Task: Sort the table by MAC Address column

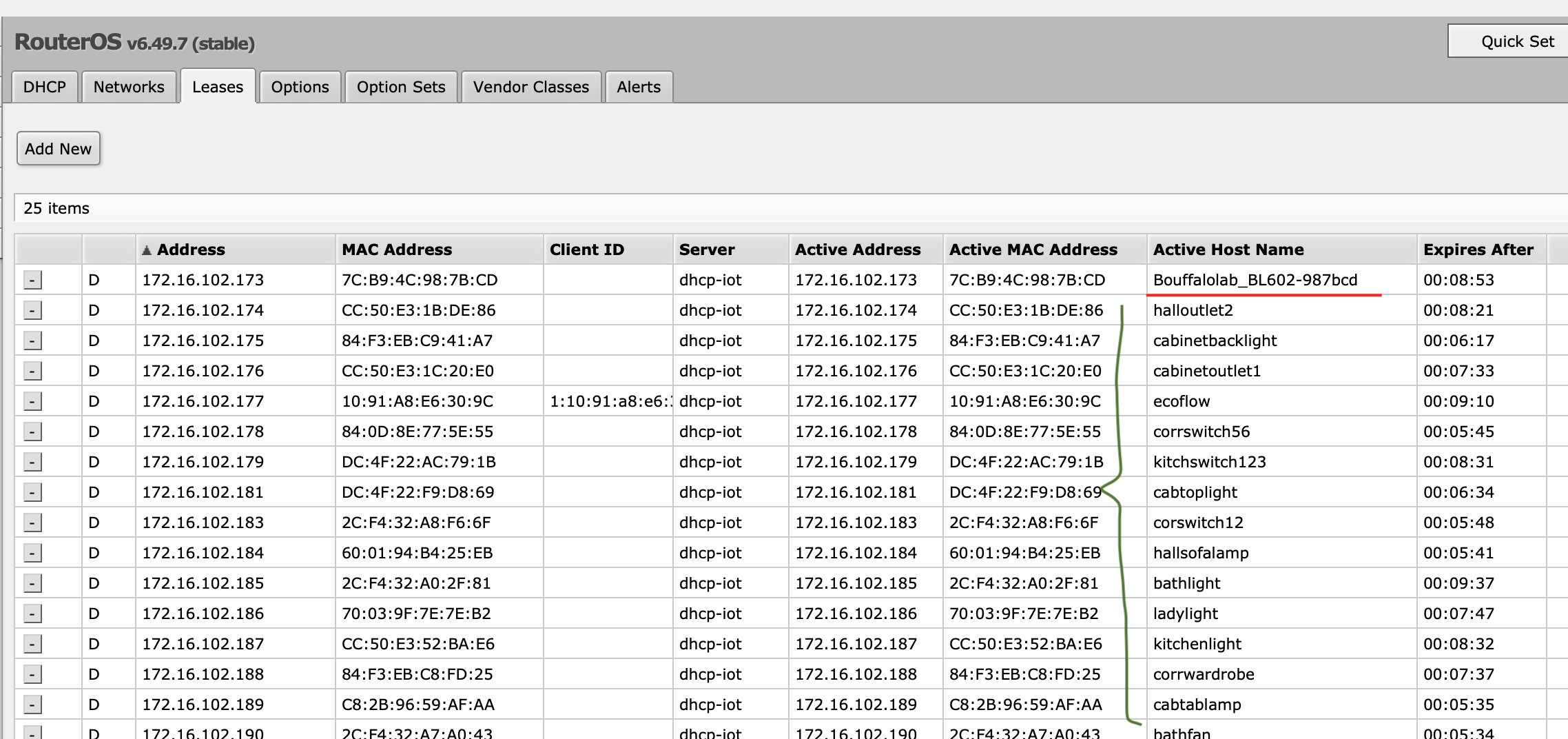Action: 397,249
